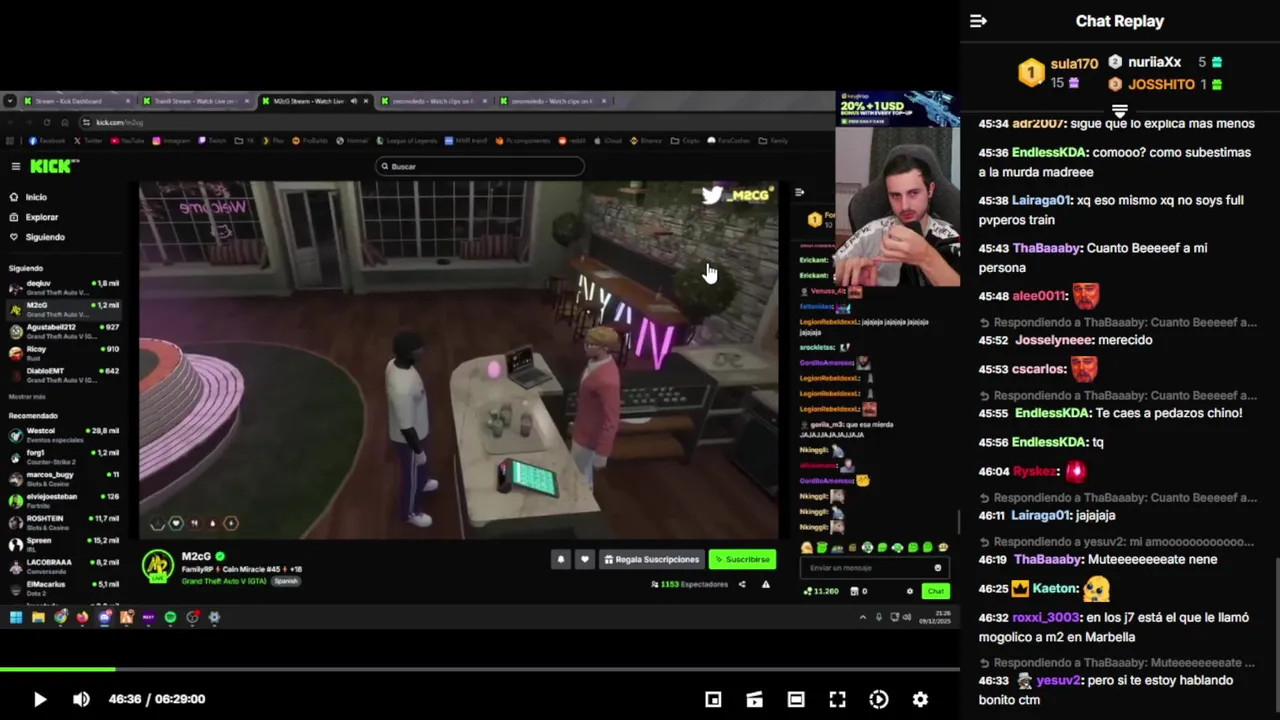The width and height of the screenshot is (1280, 720).
Task: Open Explorar in sidebar
Action: pyautogui.click(x=41, y=217)
